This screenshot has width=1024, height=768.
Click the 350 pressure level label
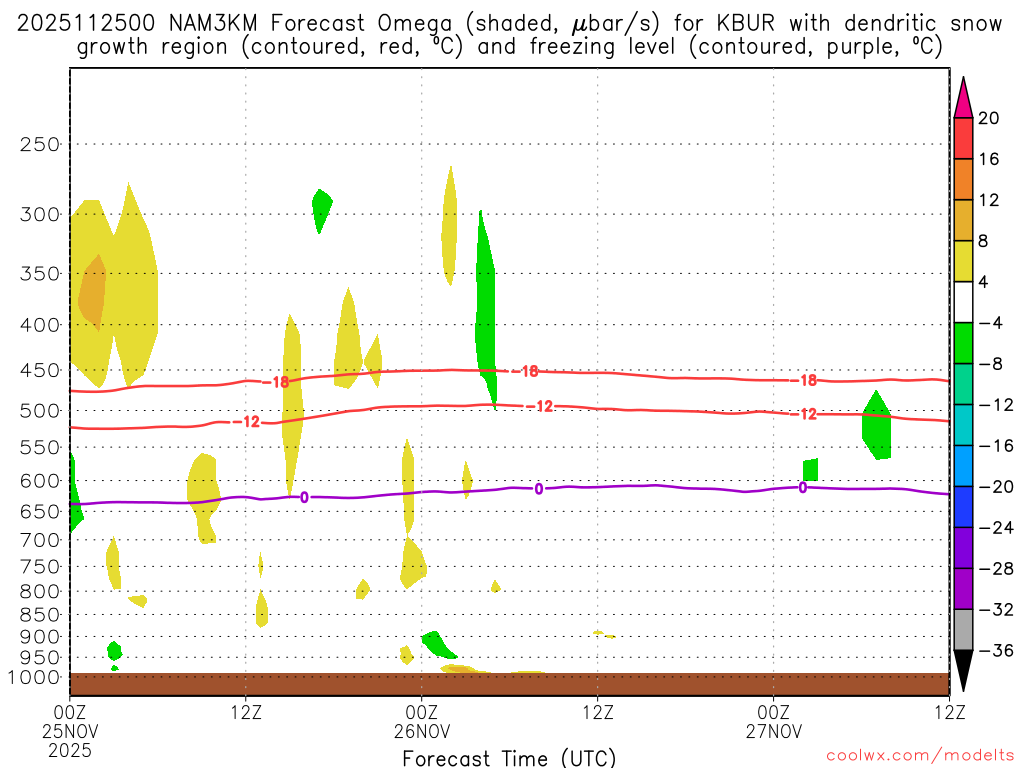coord(40,274)
